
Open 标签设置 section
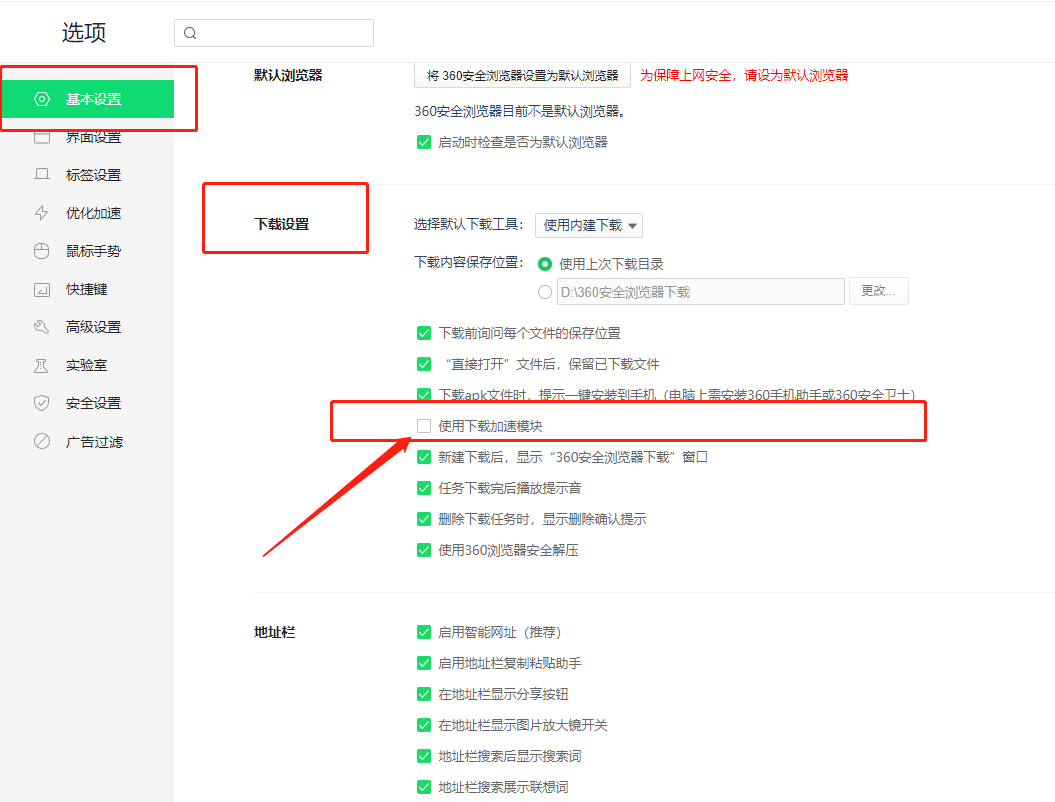tap(87, 175)
